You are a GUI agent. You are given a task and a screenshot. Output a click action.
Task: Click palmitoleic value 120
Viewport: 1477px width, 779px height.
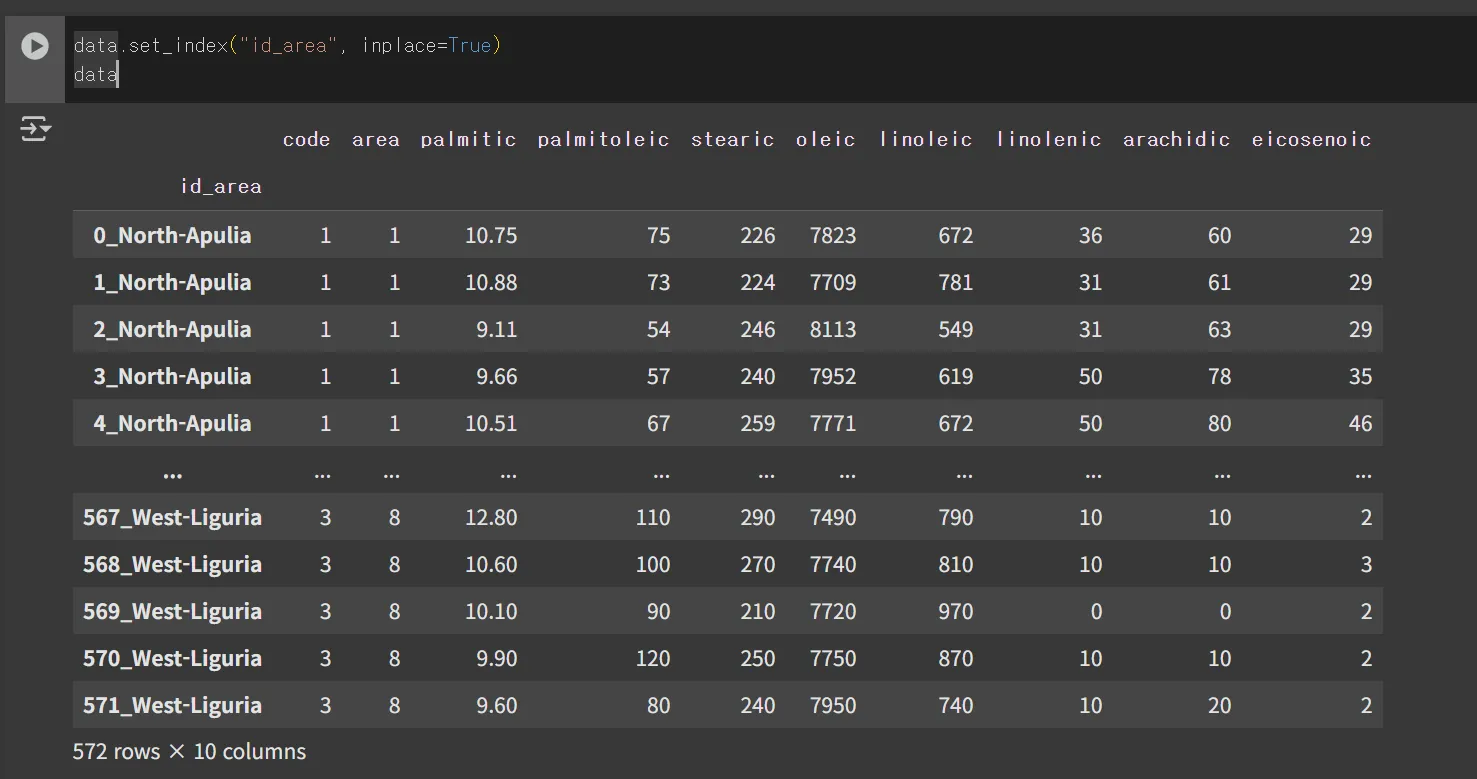tap(653, 659)
